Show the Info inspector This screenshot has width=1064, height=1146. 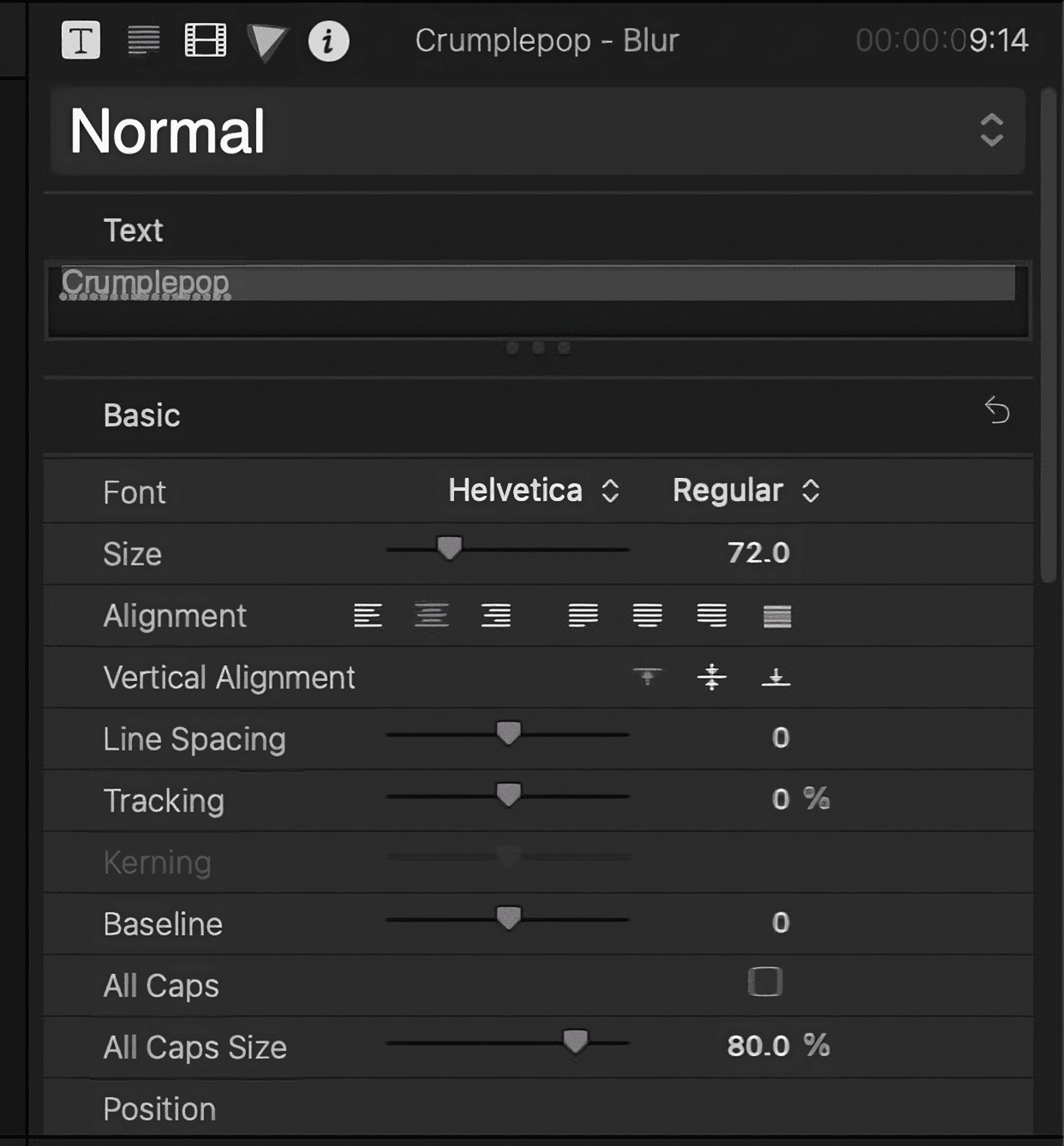328,41
